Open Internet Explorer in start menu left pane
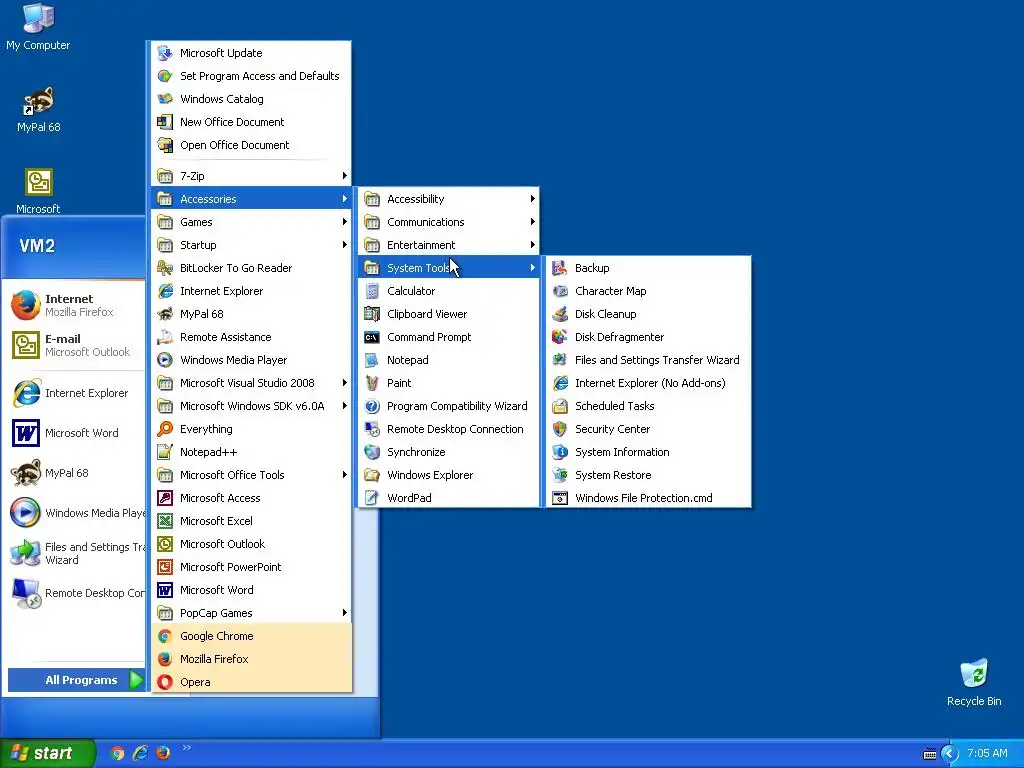 74,393
